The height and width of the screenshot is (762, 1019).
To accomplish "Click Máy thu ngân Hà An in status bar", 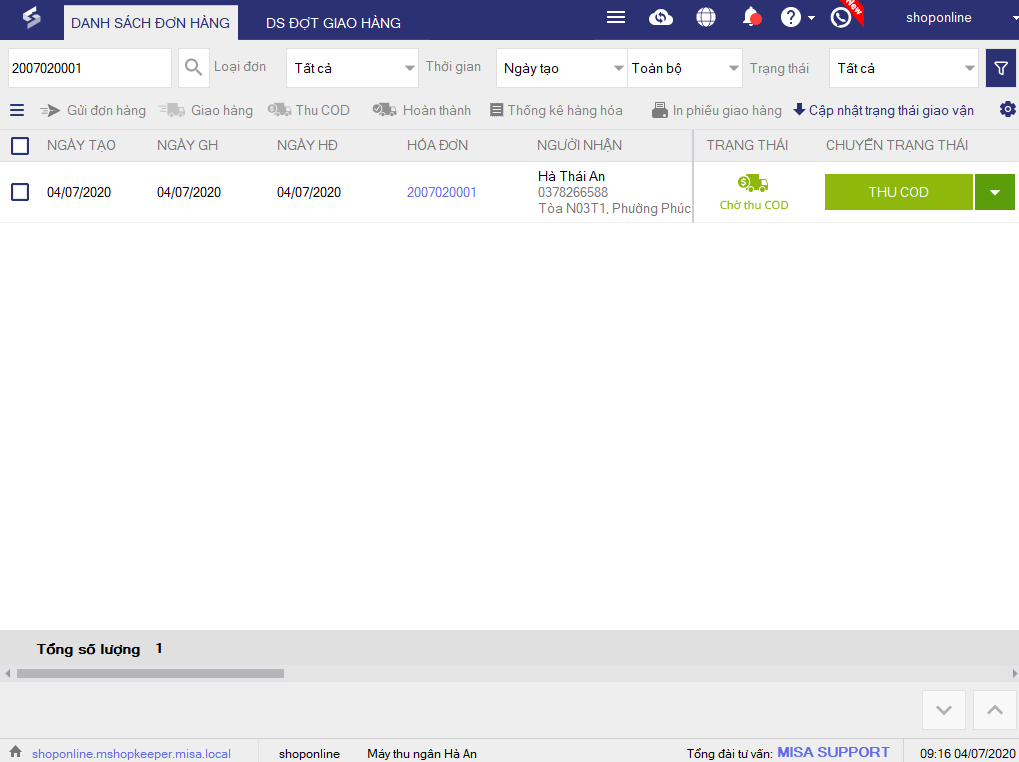I will [422, 754].
